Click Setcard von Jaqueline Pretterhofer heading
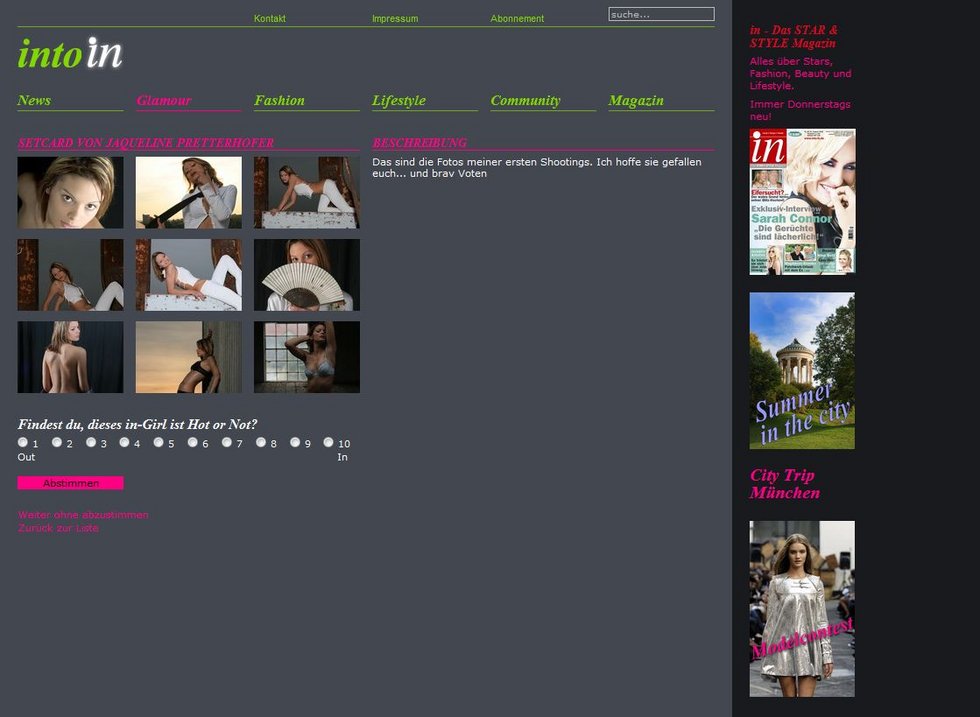The height and width of the screenshot is (717, 980). (146, 143)
